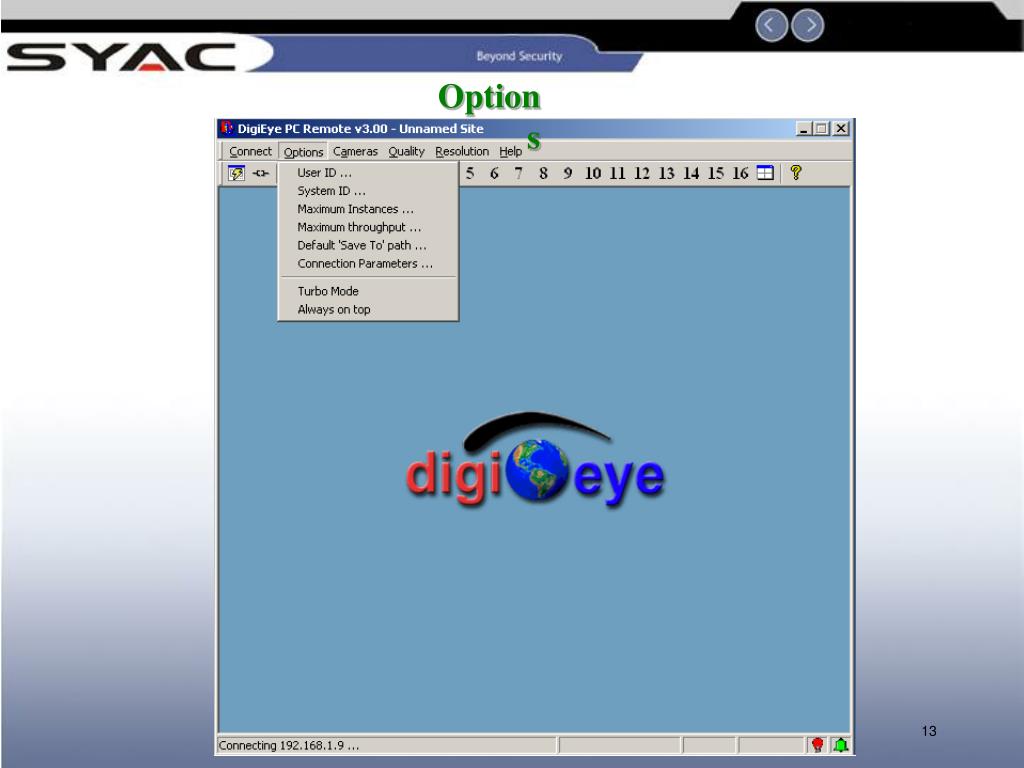This screenshot has height=768, width=1024.
Task: Select camera 12 in toolbar
Action: [642, 173]
